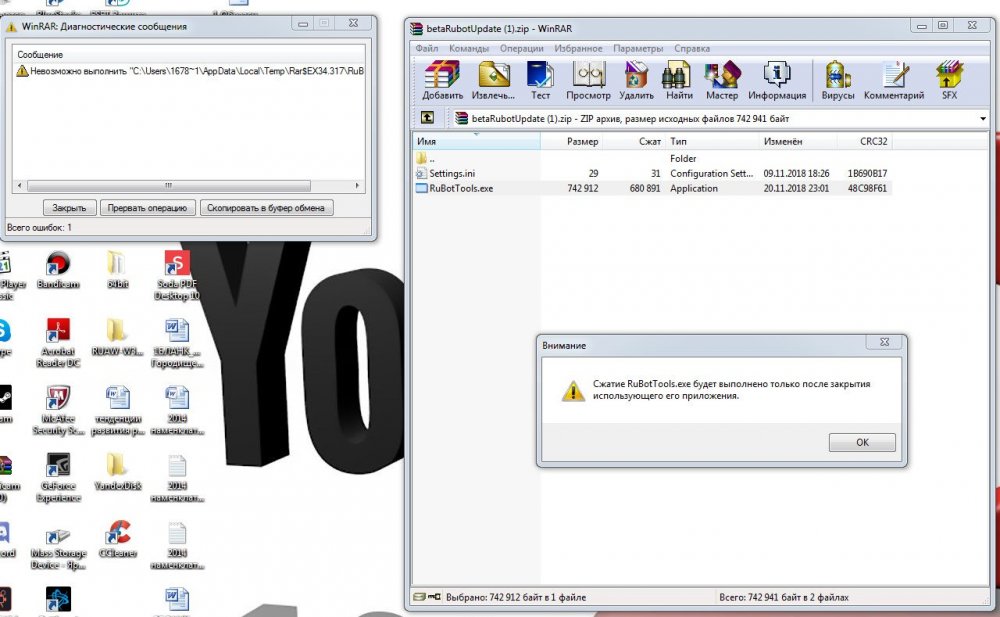Open the Информация (Info) toolbar icon
The width and height of the screenshot is (1000, 617).
pyautogui.click(x=777, y=78)
